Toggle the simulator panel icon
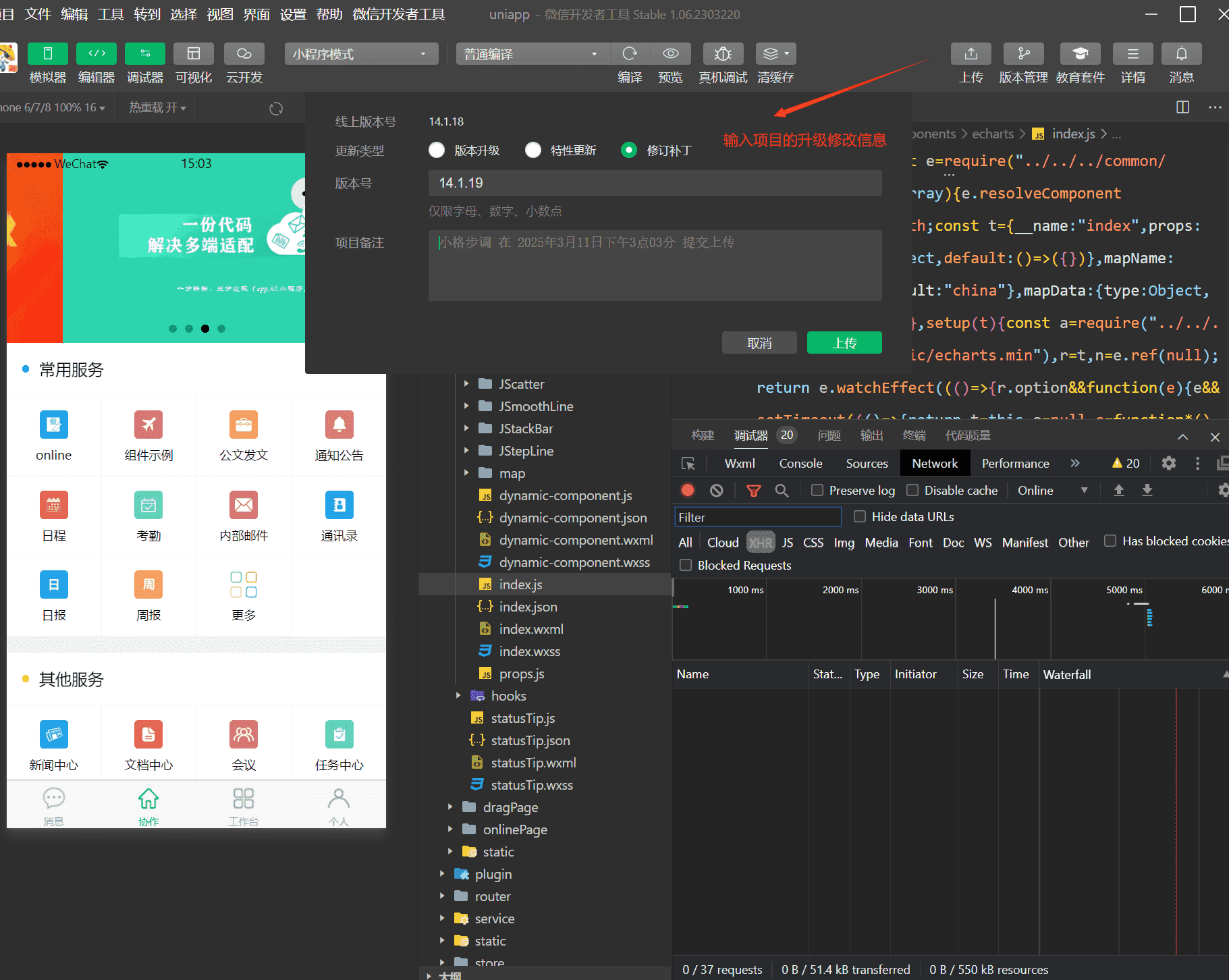This screenshot has height=980, width=1229. coord(47,53)
